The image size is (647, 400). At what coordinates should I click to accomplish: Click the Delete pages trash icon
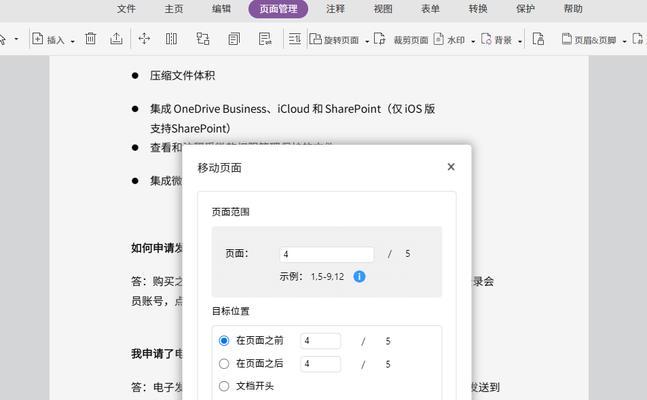(x=90, y=39)
